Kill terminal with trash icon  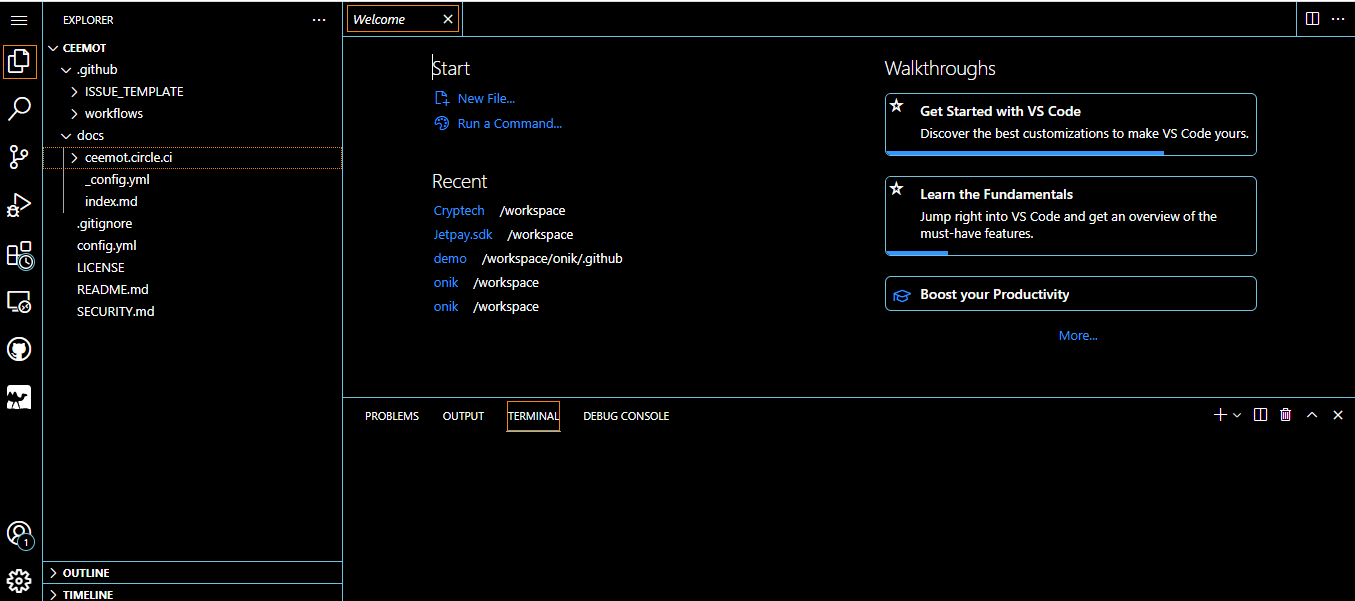pyautogui.click(x=1286, y=415)
